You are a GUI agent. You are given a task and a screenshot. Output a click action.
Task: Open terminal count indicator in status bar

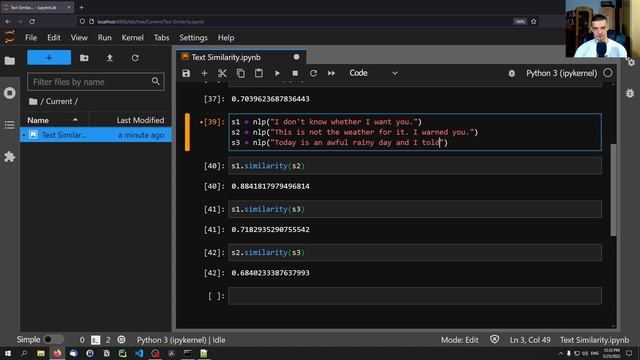point(96,340)
